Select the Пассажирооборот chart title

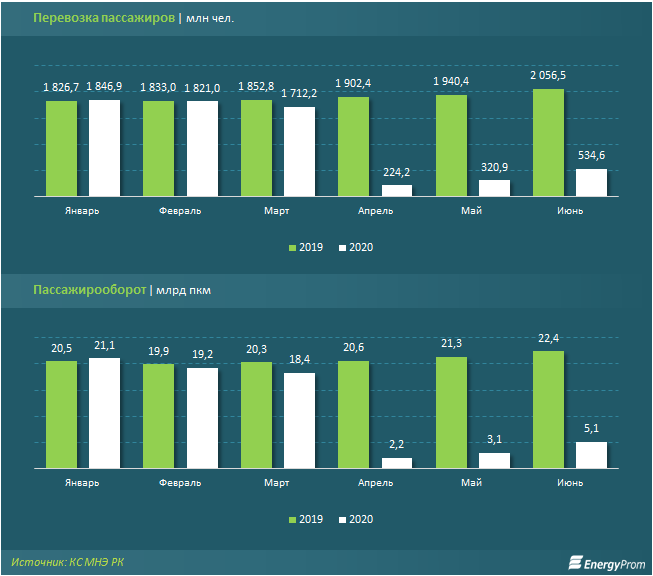point(90,290)
